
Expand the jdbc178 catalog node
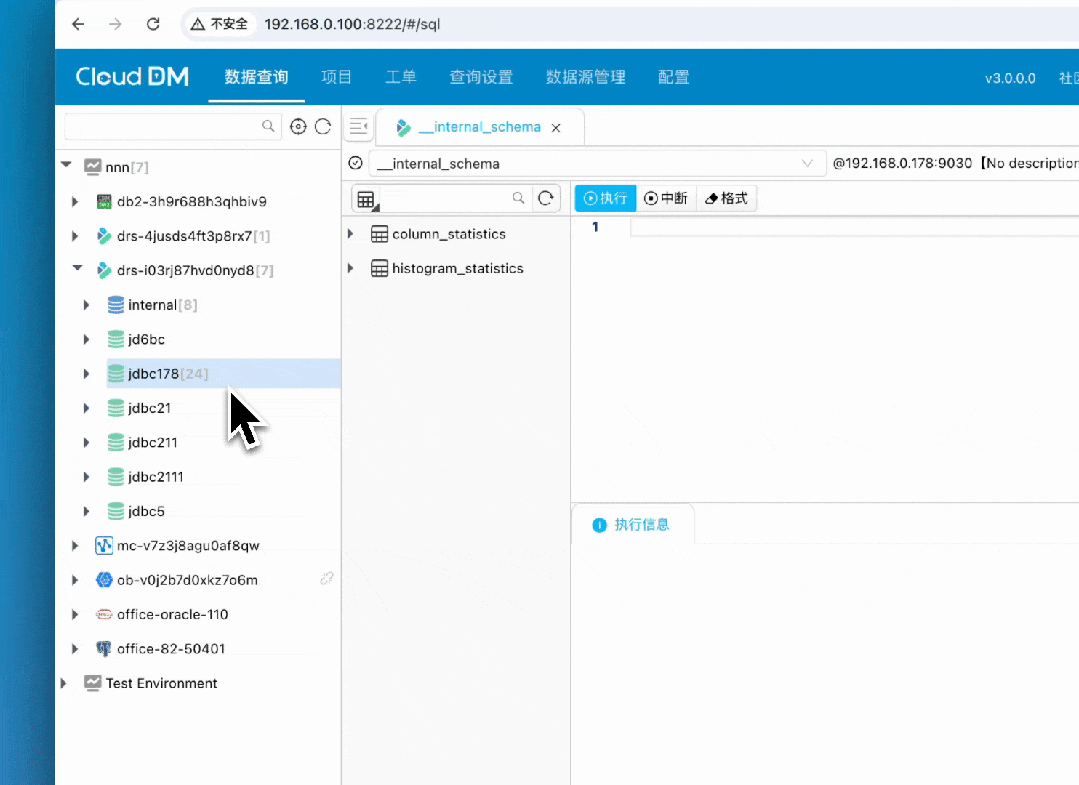coord(86,374)
